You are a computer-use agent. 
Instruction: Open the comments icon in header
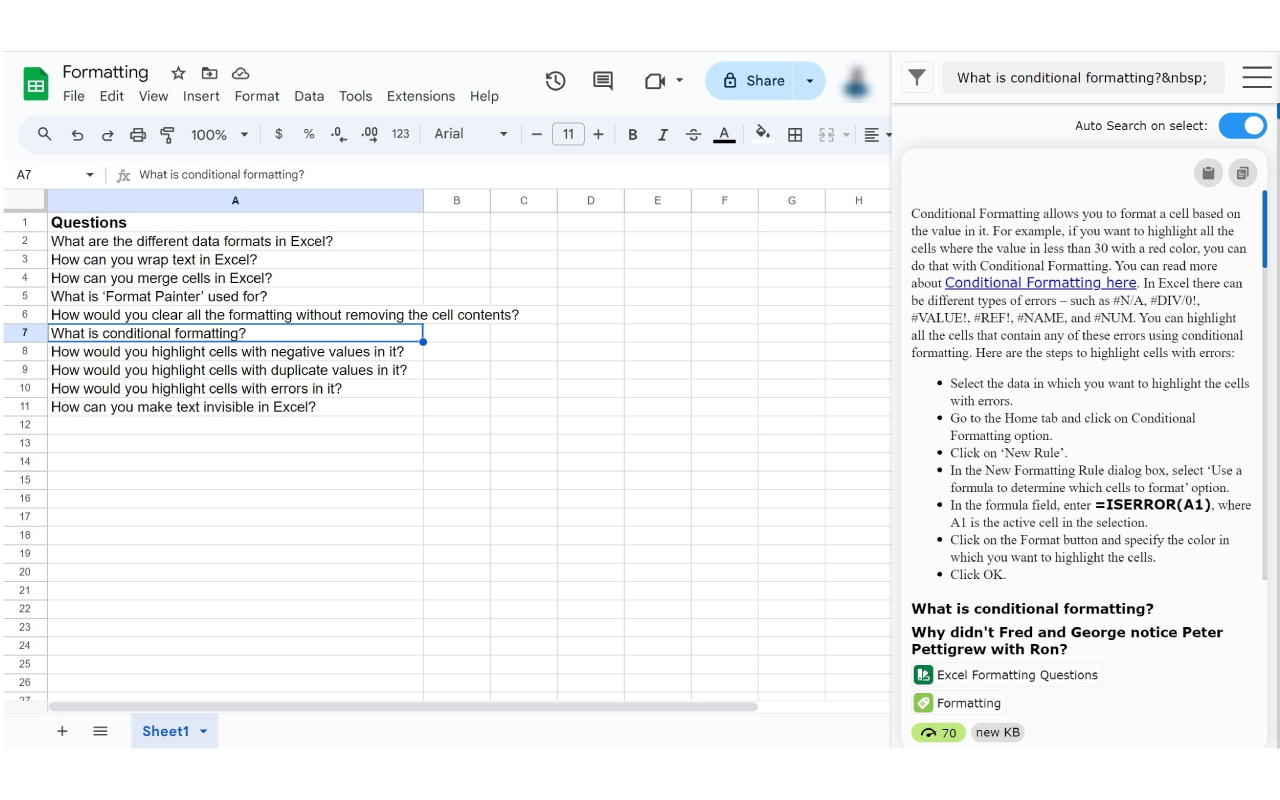[x=603, y=81]
